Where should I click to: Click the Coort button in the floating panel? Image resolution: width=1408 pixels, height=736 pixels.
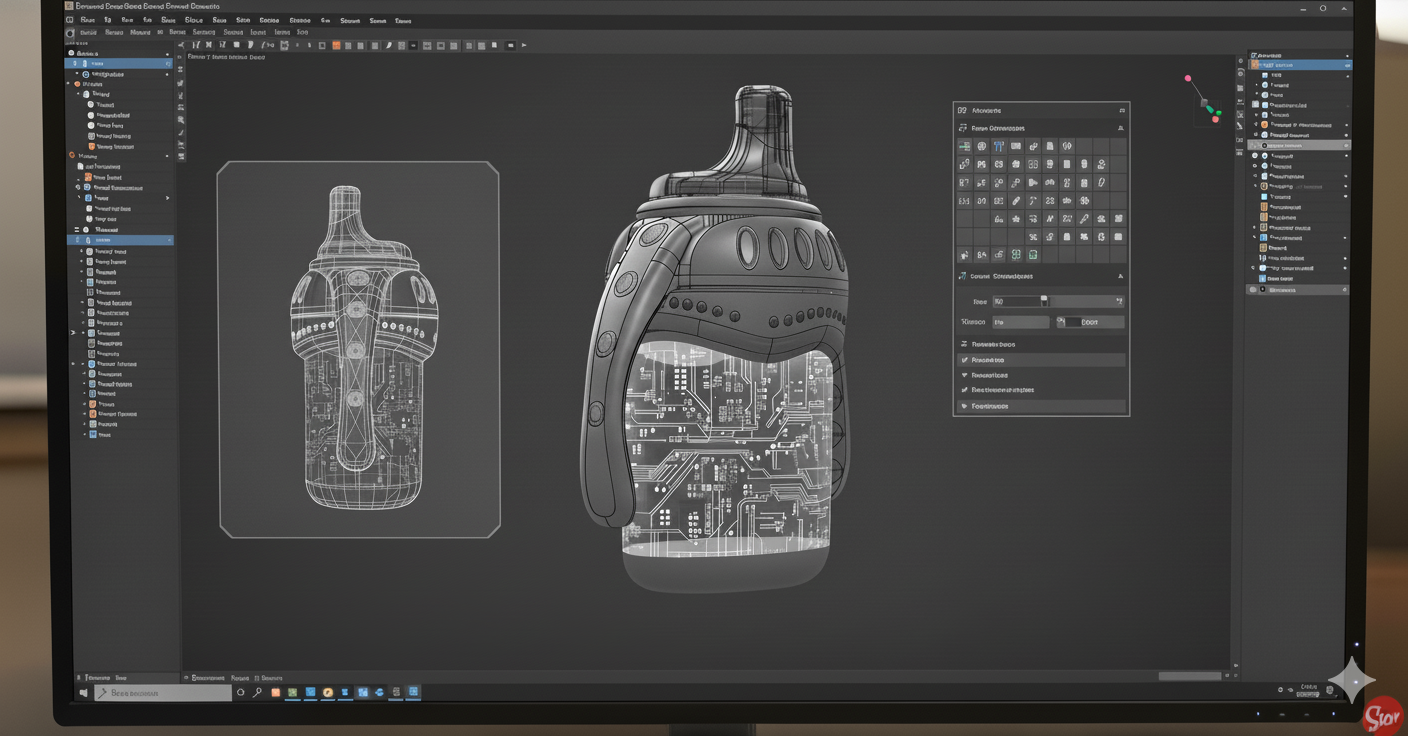point(1089,322)
